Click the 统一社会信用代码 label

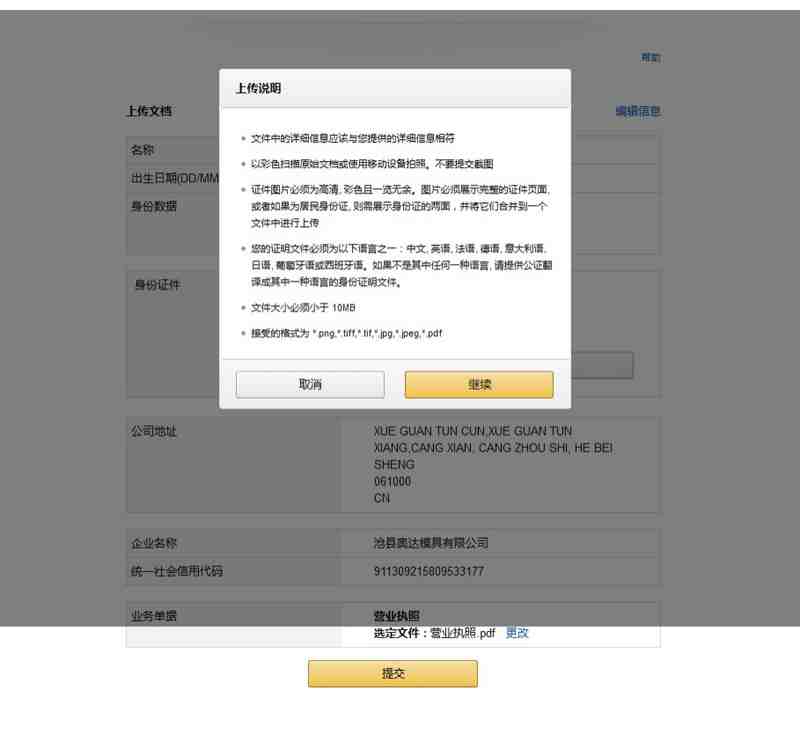click(x=177, y=571)
